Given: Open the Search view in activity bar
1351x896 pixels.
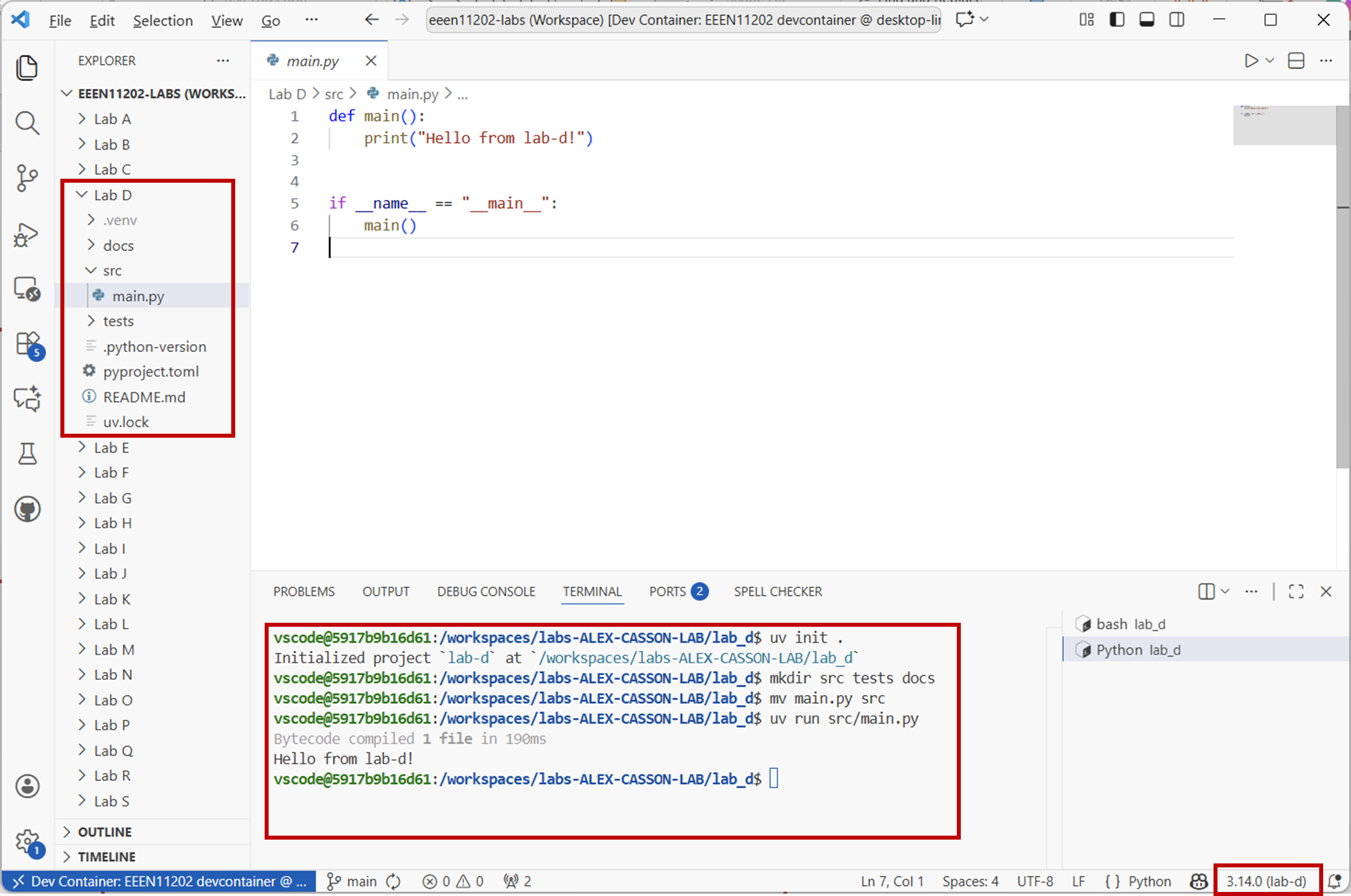Looking at the screenshot, I should (27, 123).
